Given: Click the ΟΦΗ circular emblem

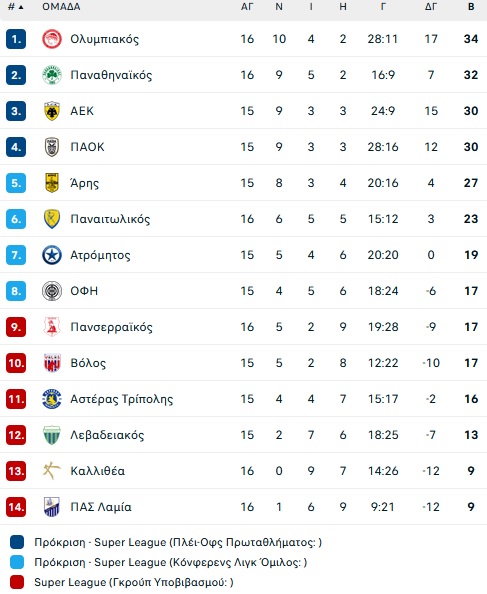Looking at the screenshot, I should 52,291.
